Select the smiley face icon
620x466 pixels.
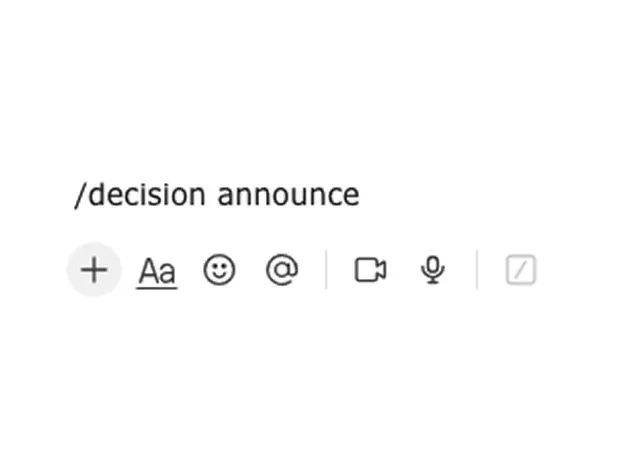click(x=219, y=270)
